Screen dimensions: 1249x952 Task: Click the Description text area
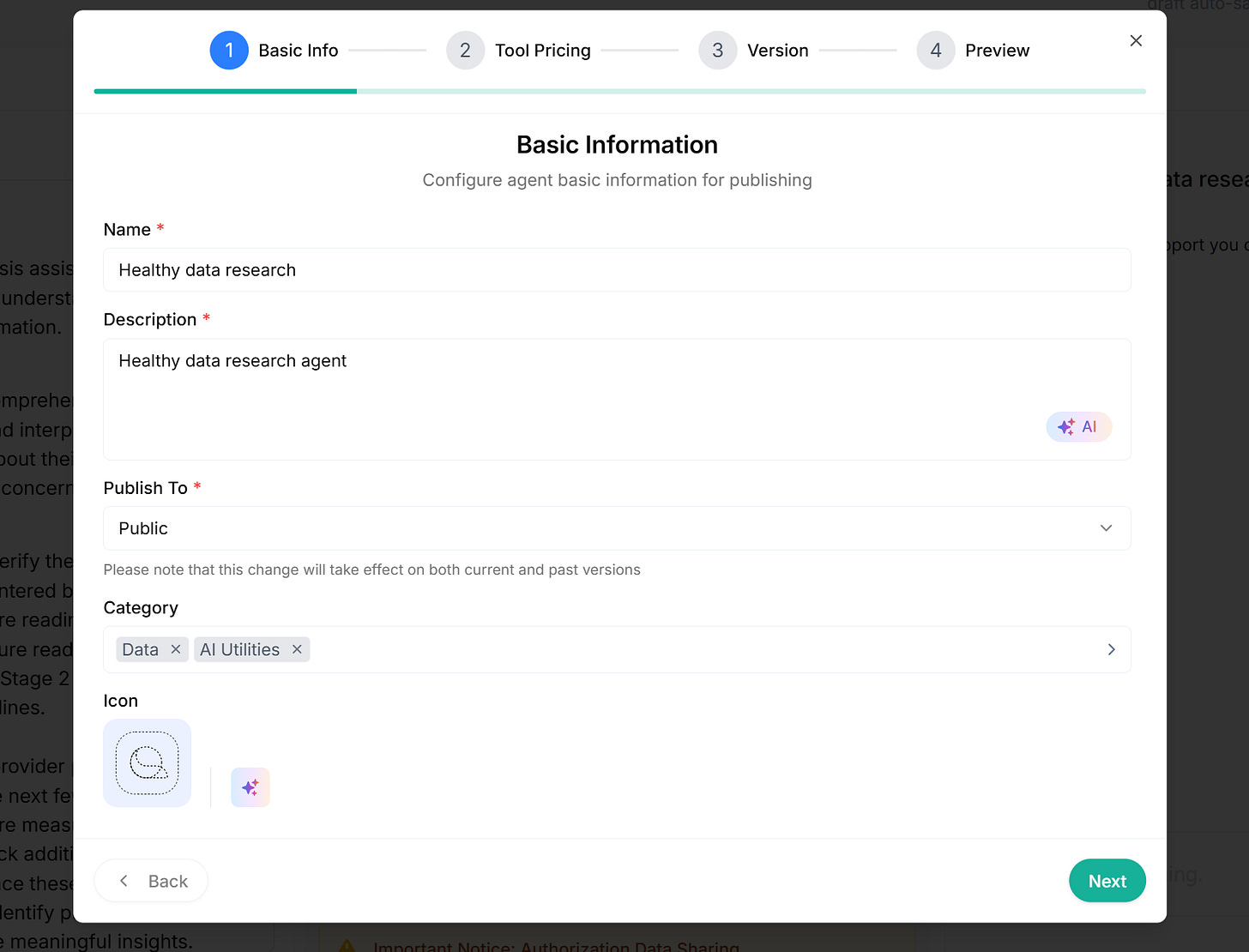point(617,400)
